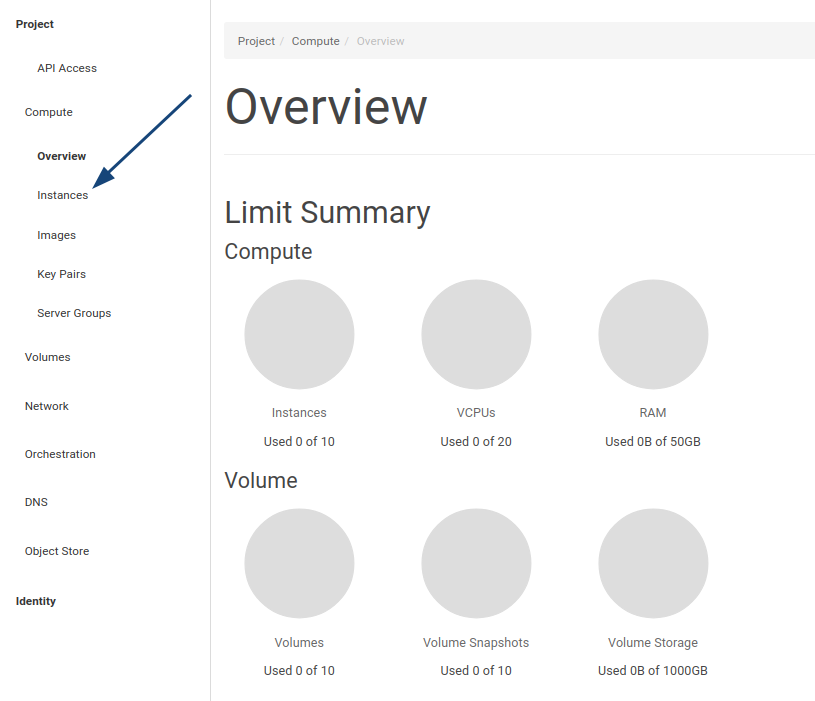Expand the Object Store section
Image resolution: width=815 pixels, height=701 pixels.
point(57,551)
